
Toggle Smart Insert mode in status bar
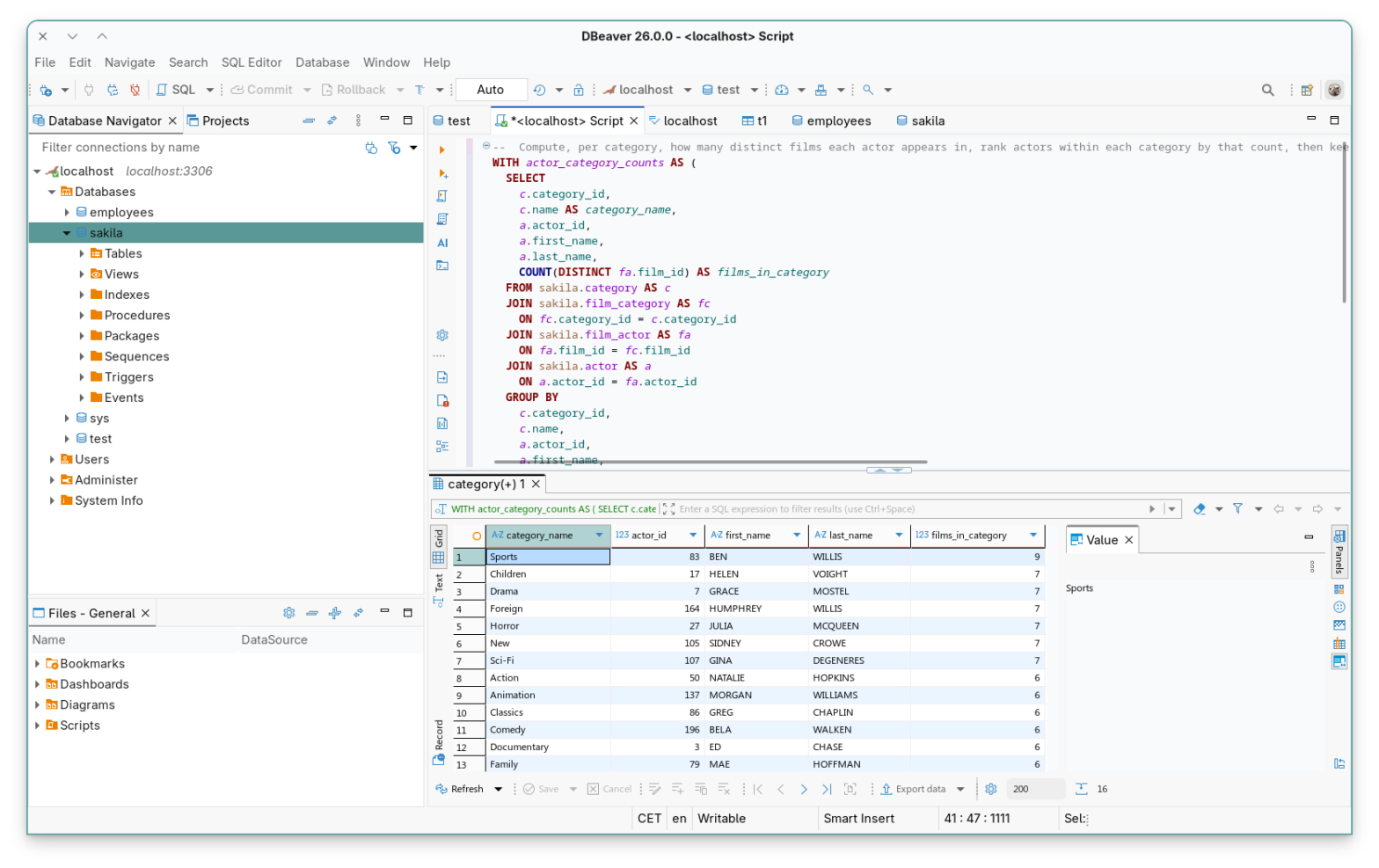pos(858,819)
